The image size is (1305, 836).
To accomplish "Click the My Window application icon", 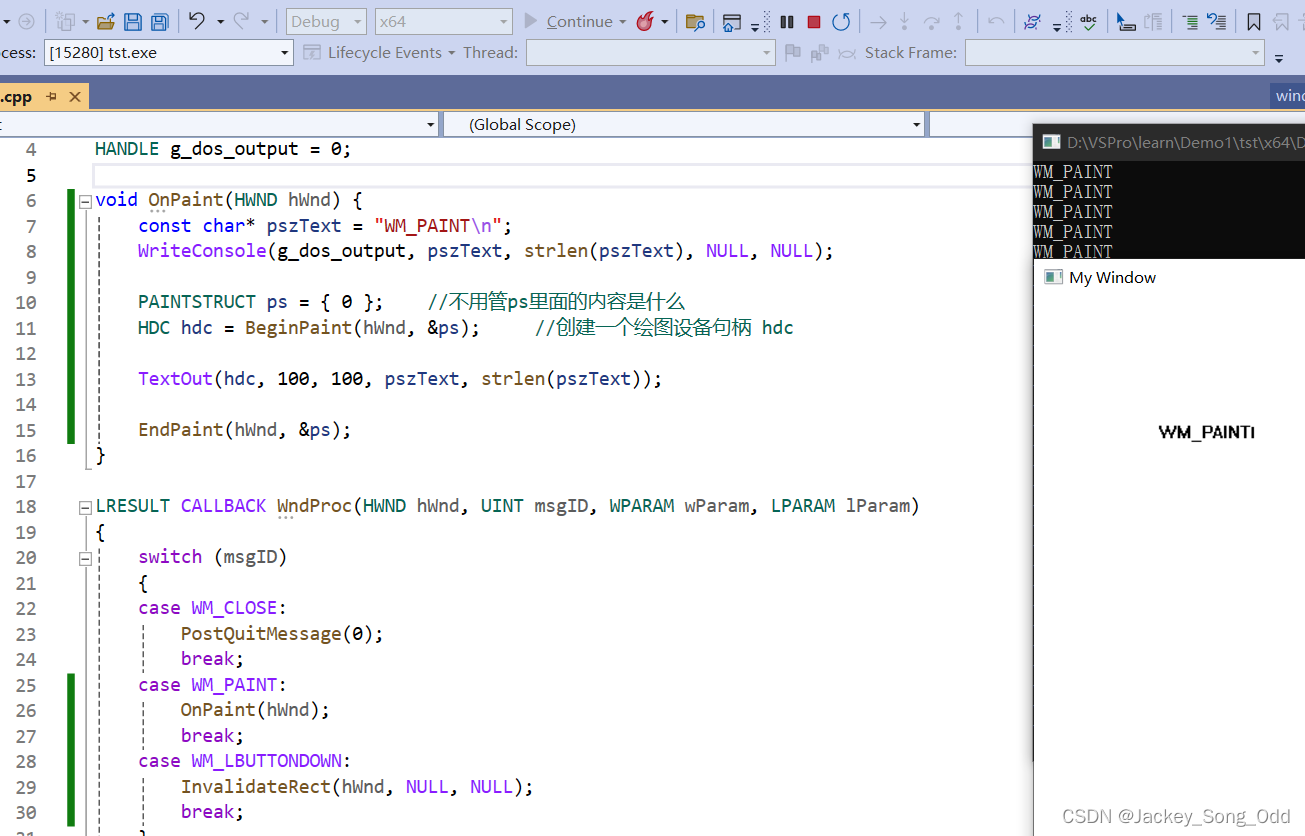I will coord(1052,277).
